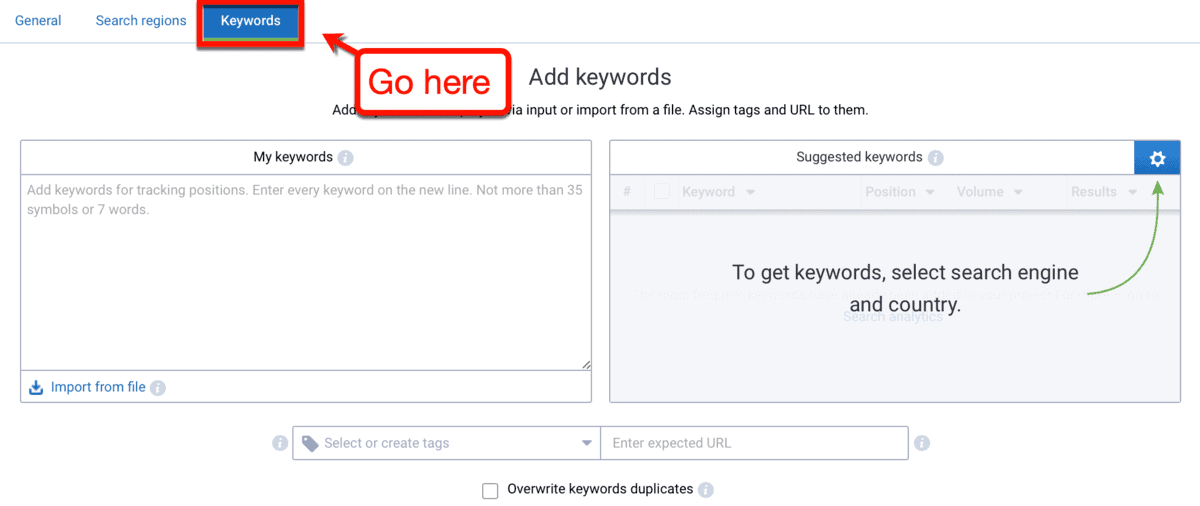Click the info icon left of tags field

[280, 443]
